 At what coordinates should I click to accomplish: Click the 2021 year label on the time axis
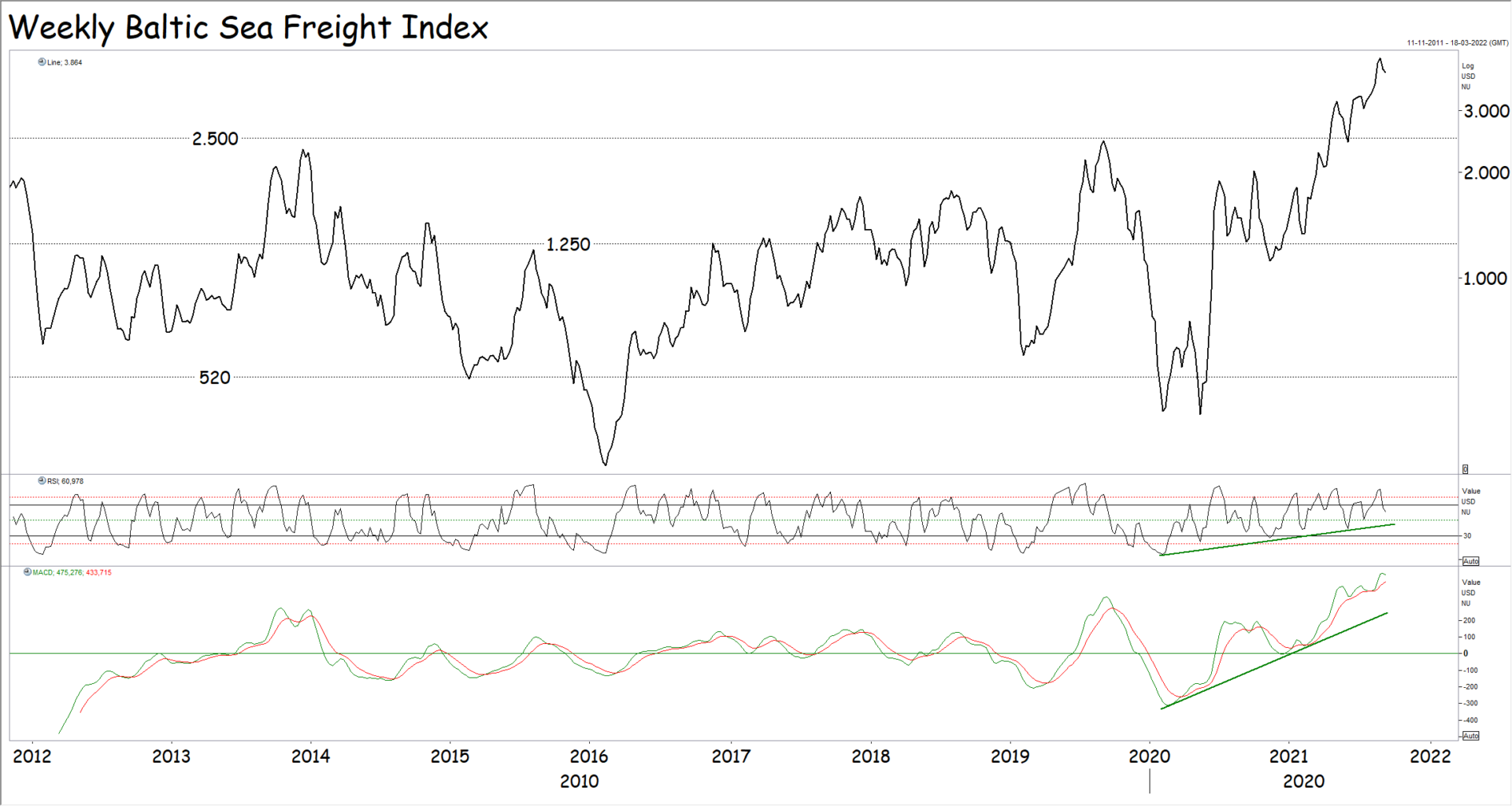coord(1288,756)
